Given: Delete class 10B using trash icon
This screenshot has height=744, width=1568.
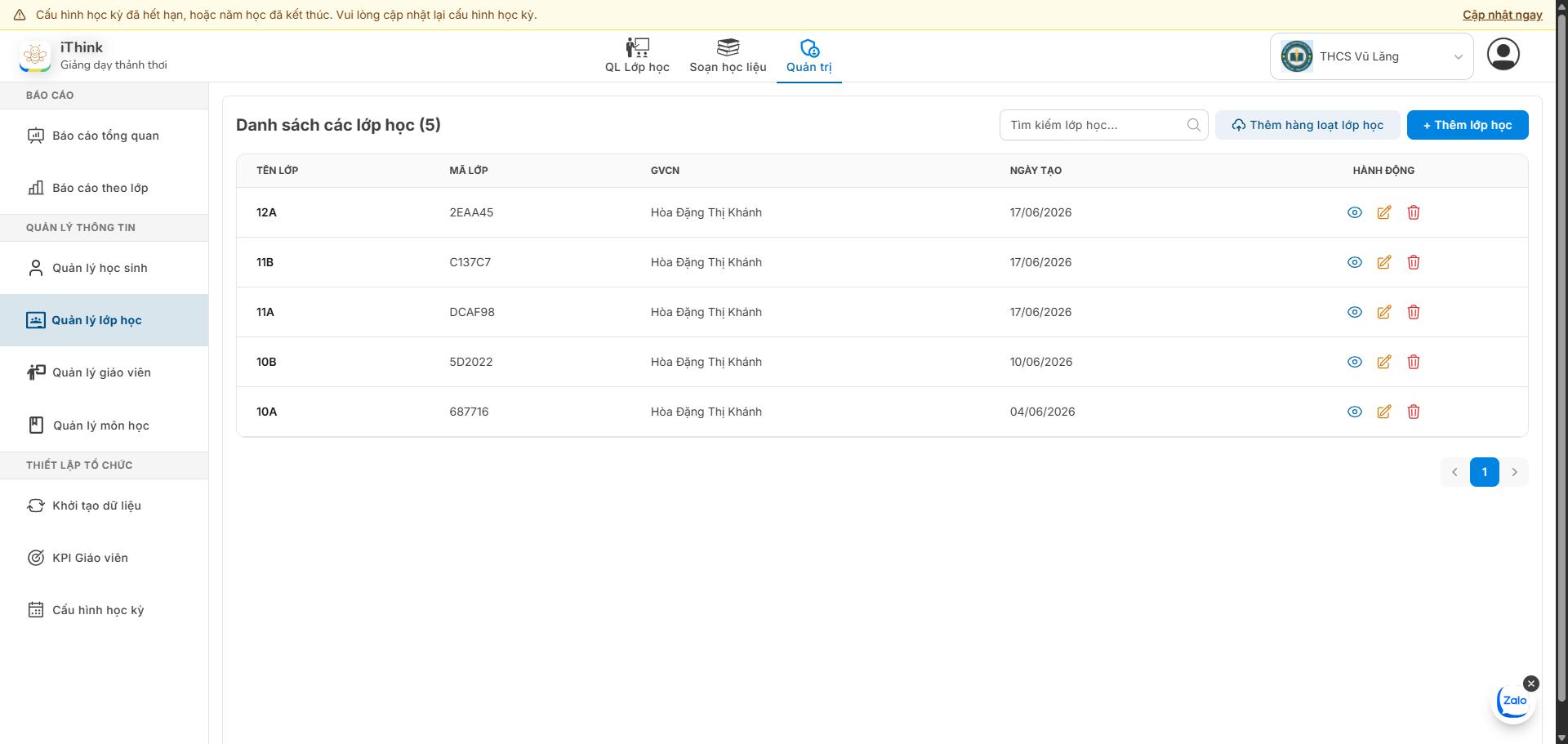Looking at the screenshot, I should [x=1413, y=362].
